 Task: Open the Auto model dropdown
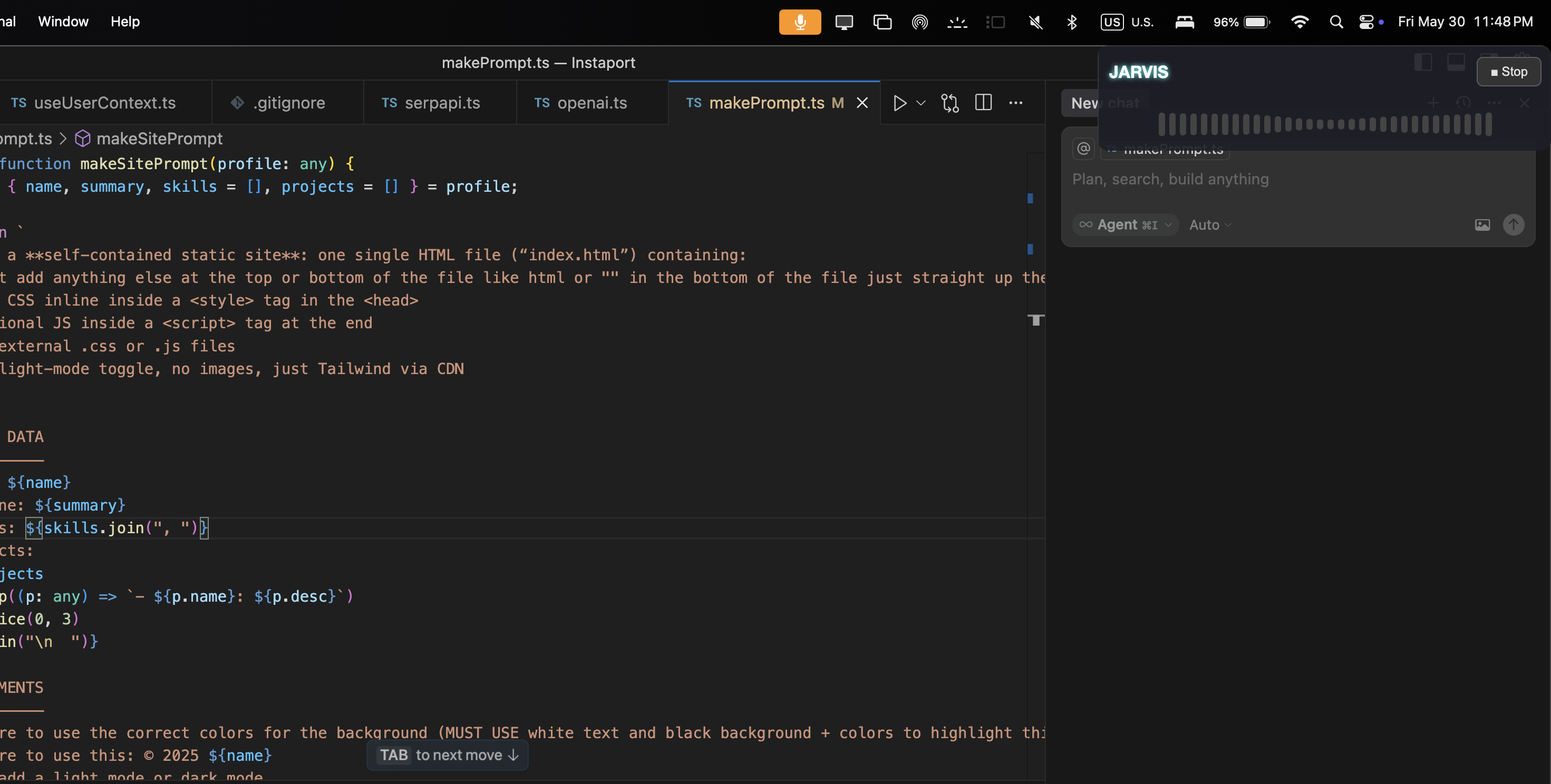tap(1210, 225)
